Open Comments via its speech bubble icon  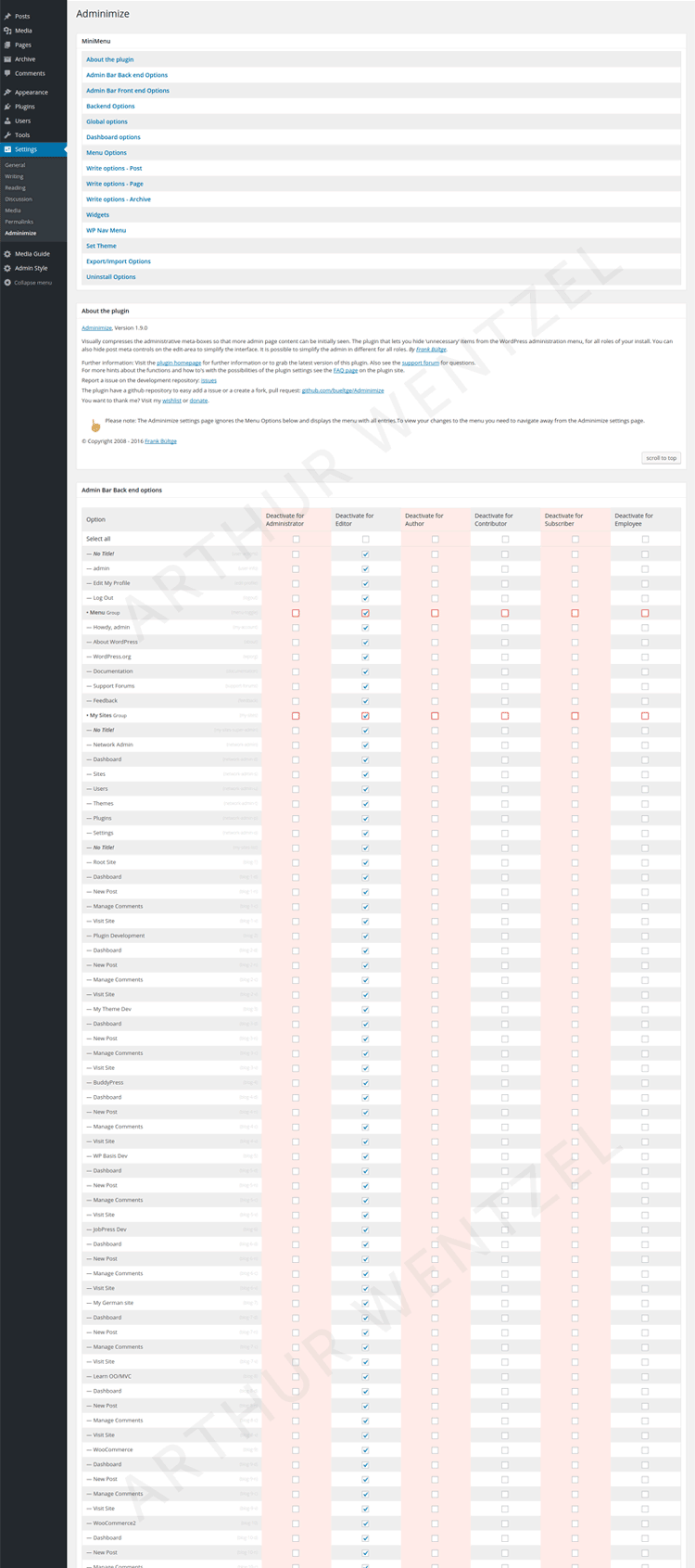tap(7, 73)
